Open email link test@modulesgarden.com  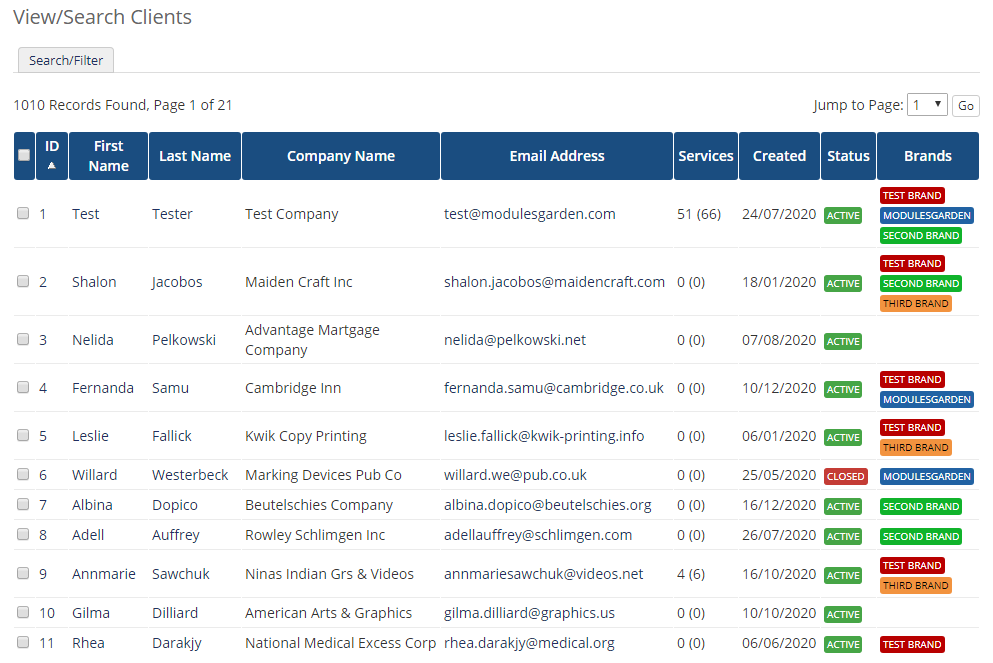click(529, 214)
